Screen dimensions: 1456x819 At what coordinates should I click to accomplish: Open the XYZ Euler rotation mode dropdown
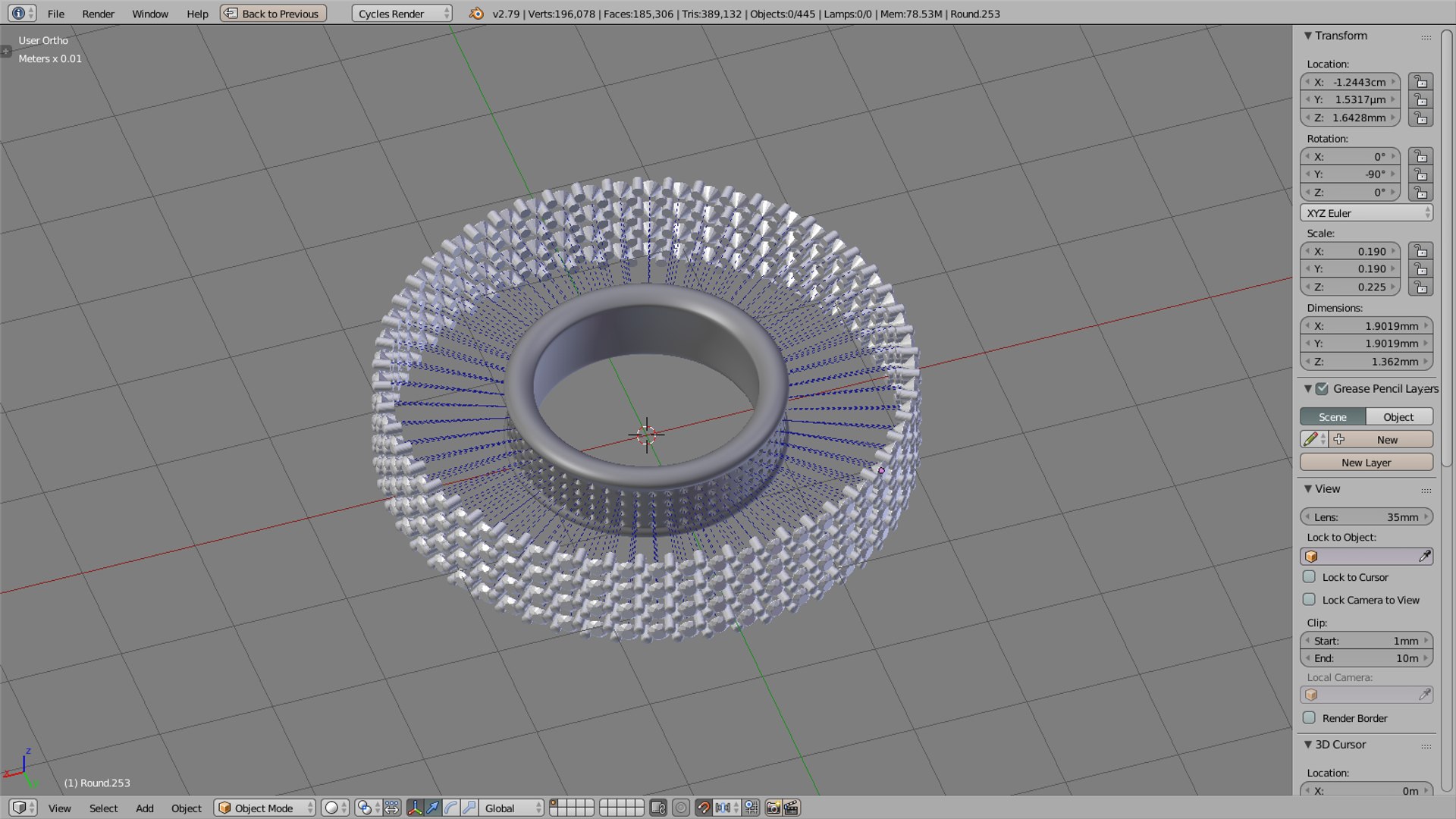point(1367,213)
